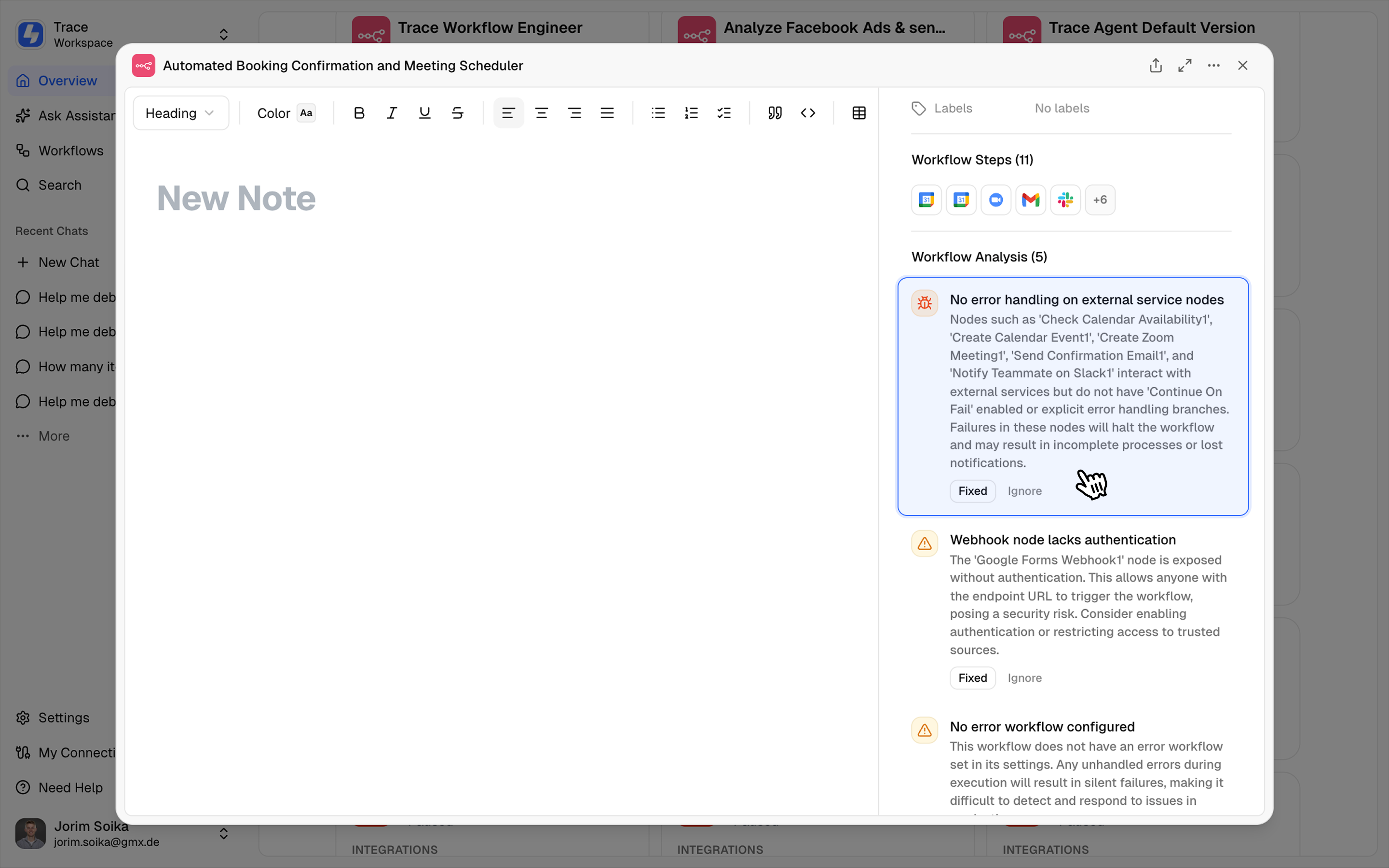
Task: Share the Automated Booking Confirmation note
Action: pos(1156,65)
